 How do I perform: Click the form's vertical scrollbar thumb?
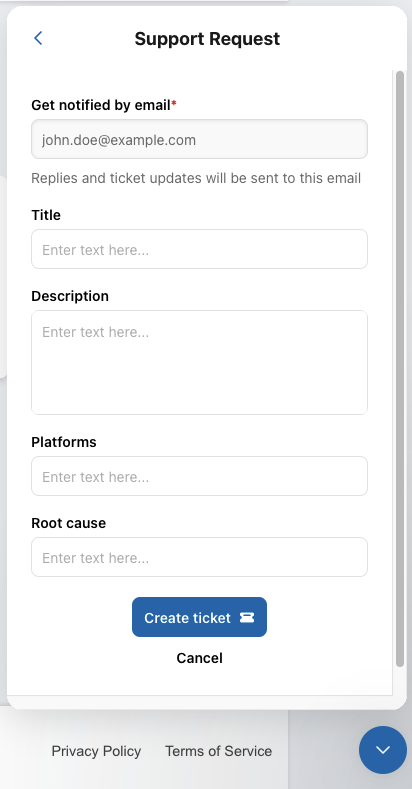coord(400,369)
